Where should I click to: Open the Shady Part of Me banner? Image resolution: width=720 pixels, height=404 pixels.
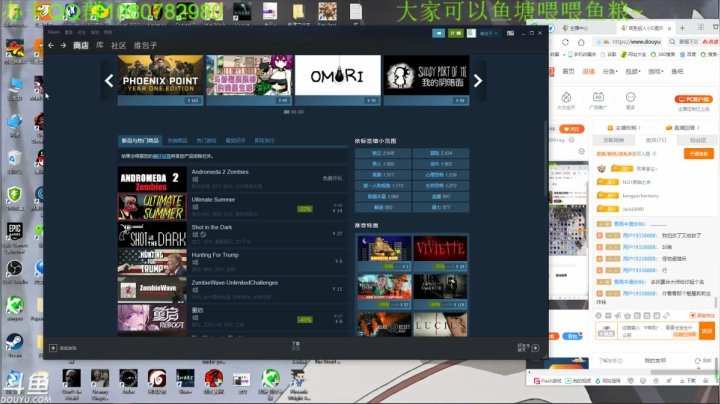point(426,80)
